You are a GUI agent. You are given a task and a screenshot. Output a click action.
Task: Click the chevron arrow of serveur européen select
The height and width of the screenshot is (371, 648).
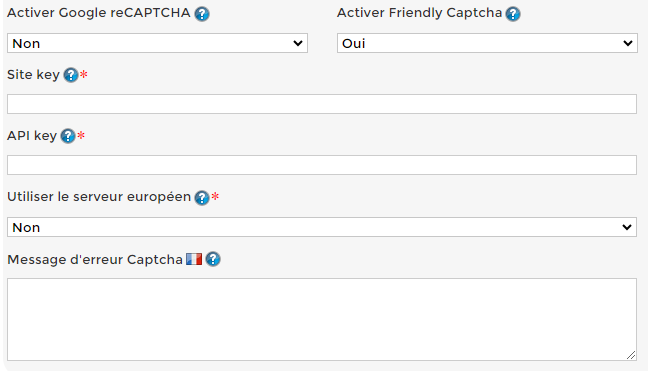[627, 227]
